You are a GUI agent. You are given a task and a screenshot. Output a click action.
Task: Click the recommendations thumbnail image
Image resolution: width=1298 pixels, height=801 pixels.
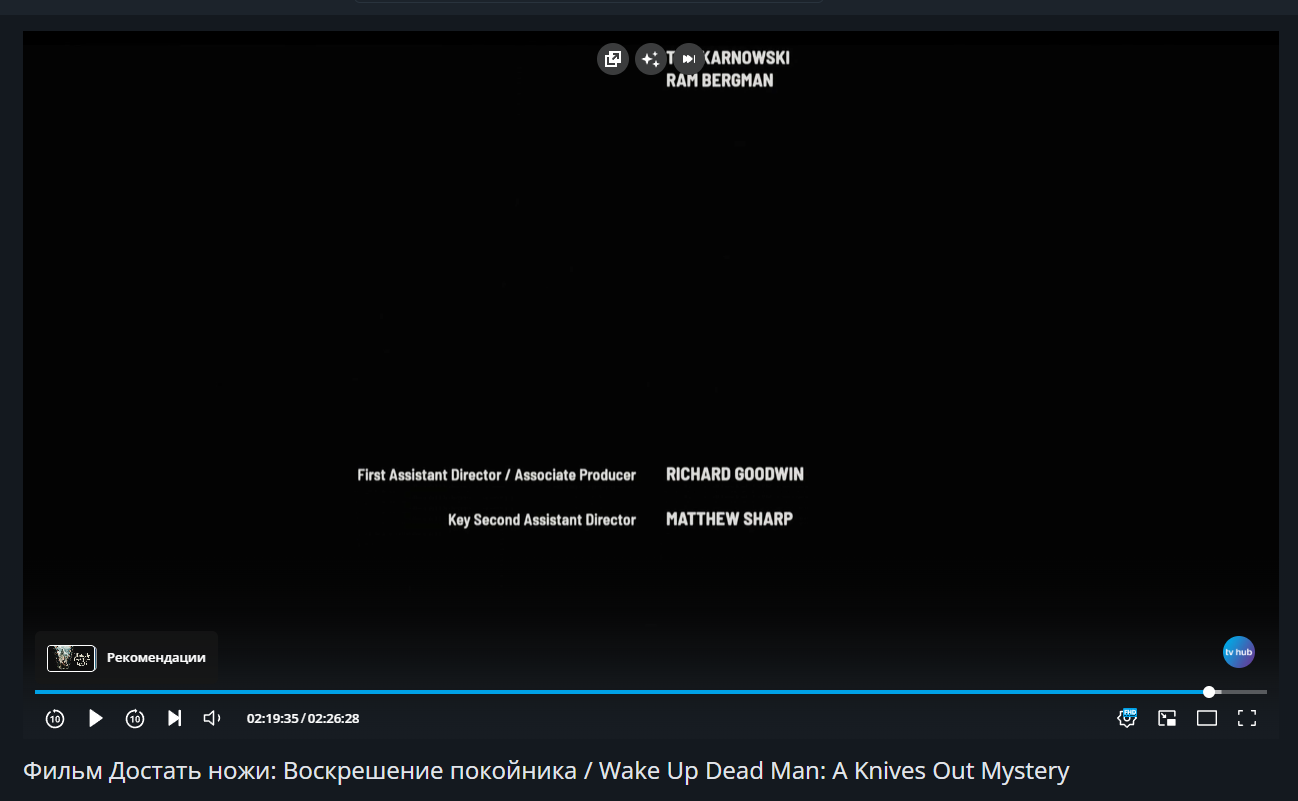pyautogui.click(x=71, y=658)
